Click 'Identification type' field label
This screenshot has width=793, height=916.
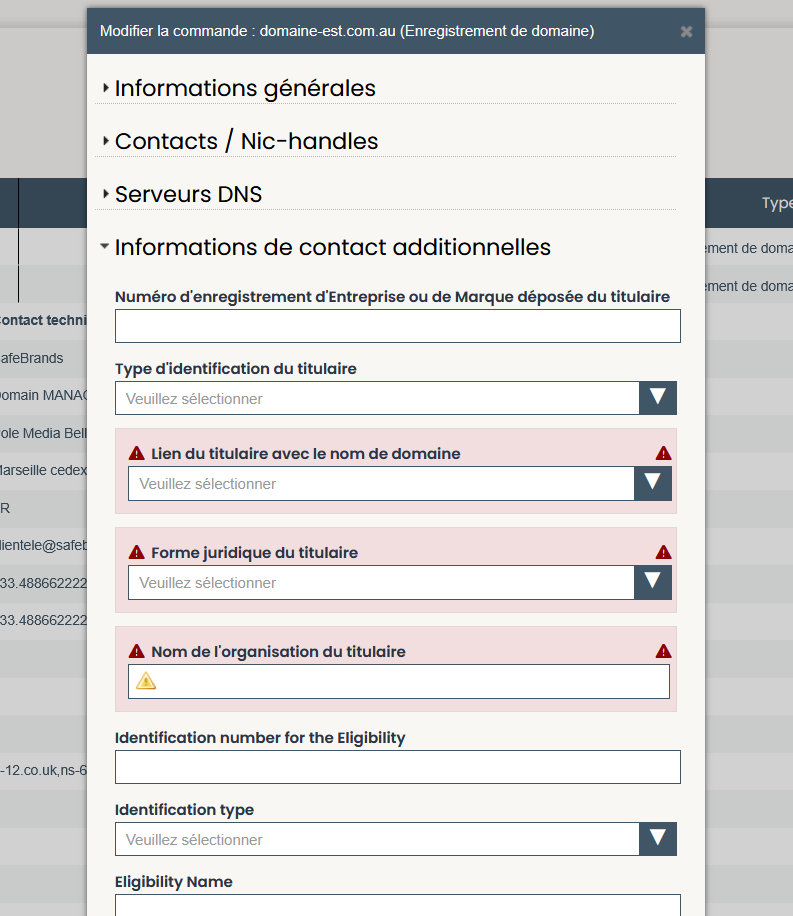[185, 810]
